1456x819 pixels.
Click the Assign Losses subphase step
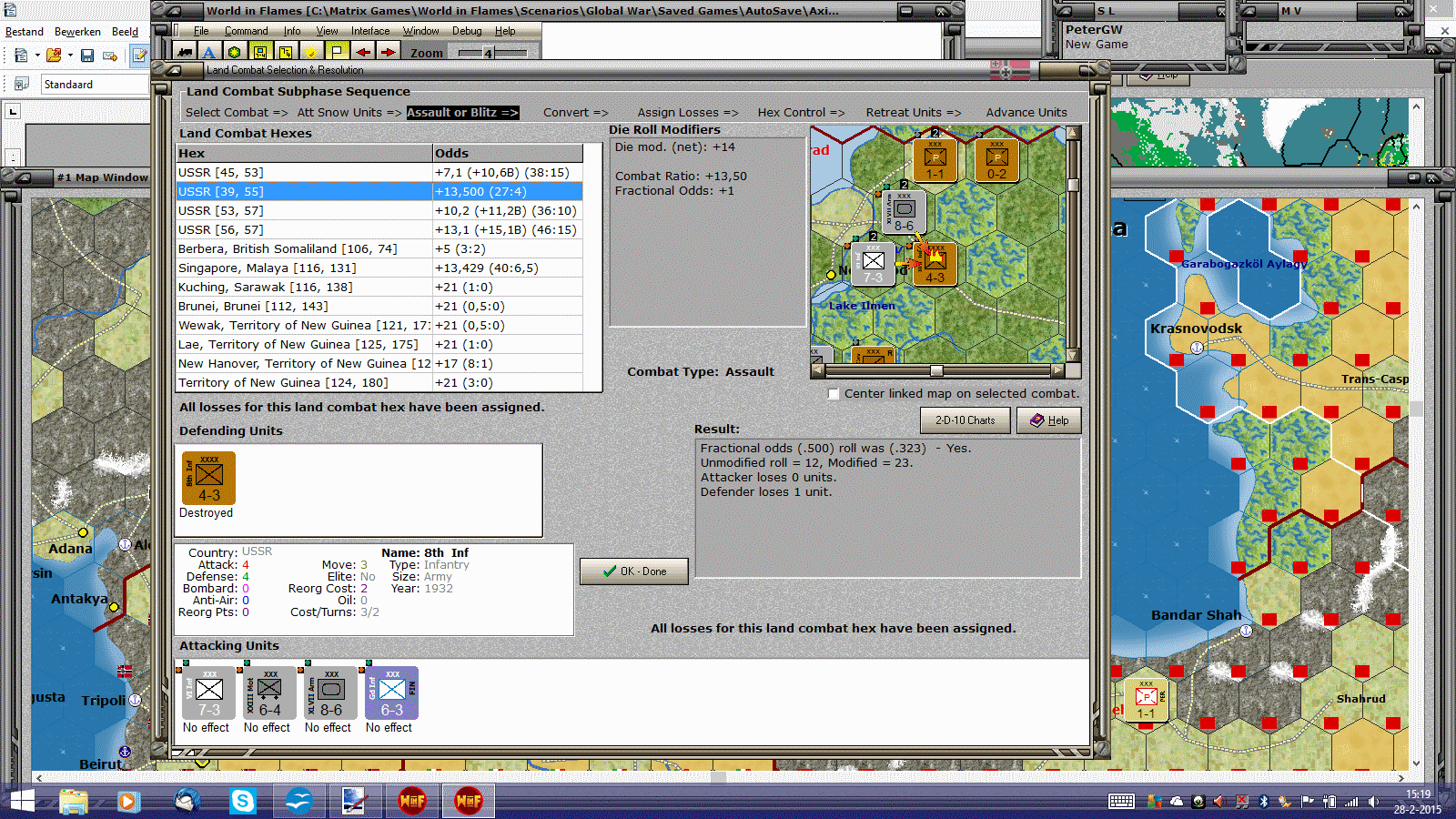[x=688, y=113]
